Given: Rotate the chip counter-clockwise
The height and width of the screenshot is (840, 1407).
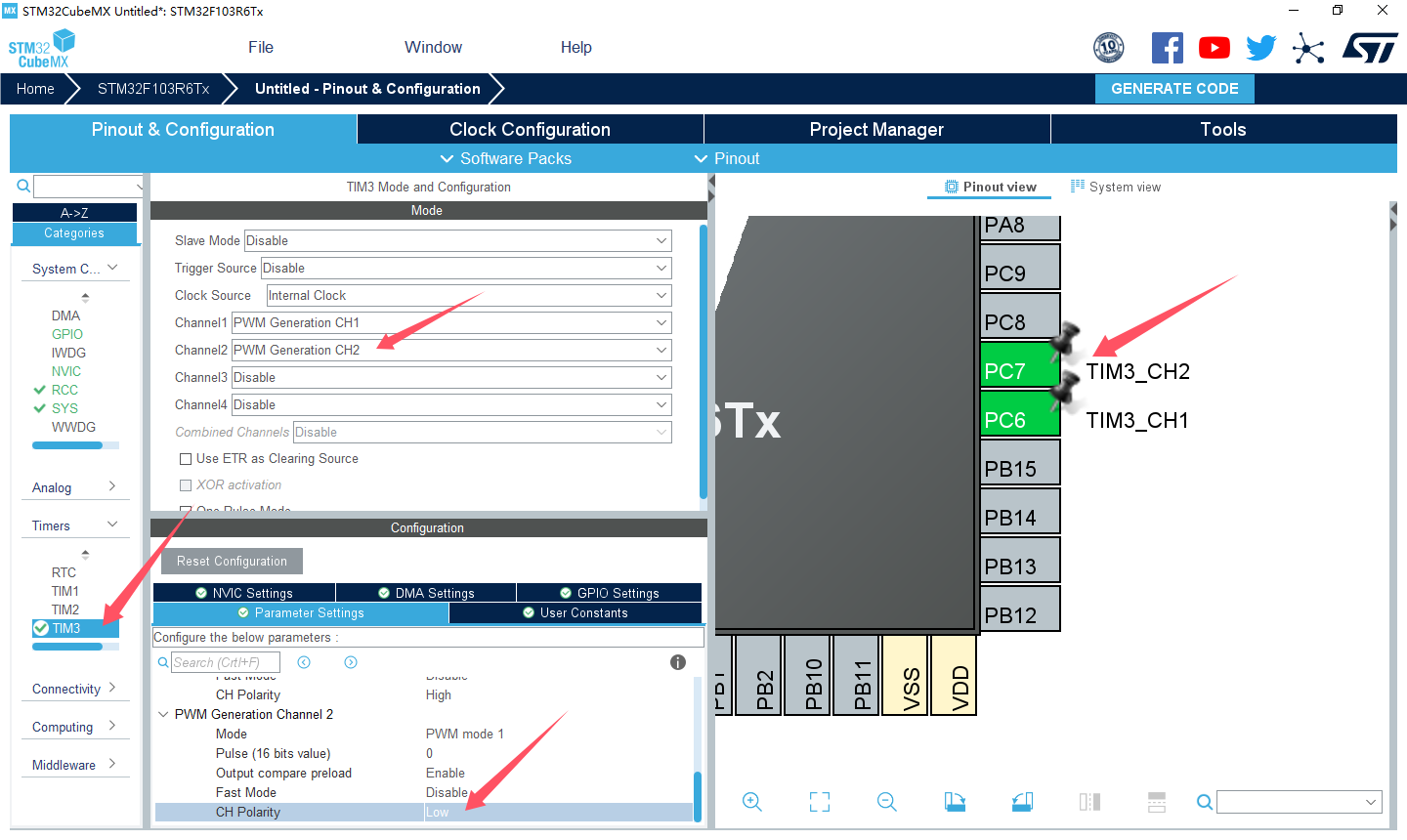Looking at the screenshot, I should [1022, 802].
